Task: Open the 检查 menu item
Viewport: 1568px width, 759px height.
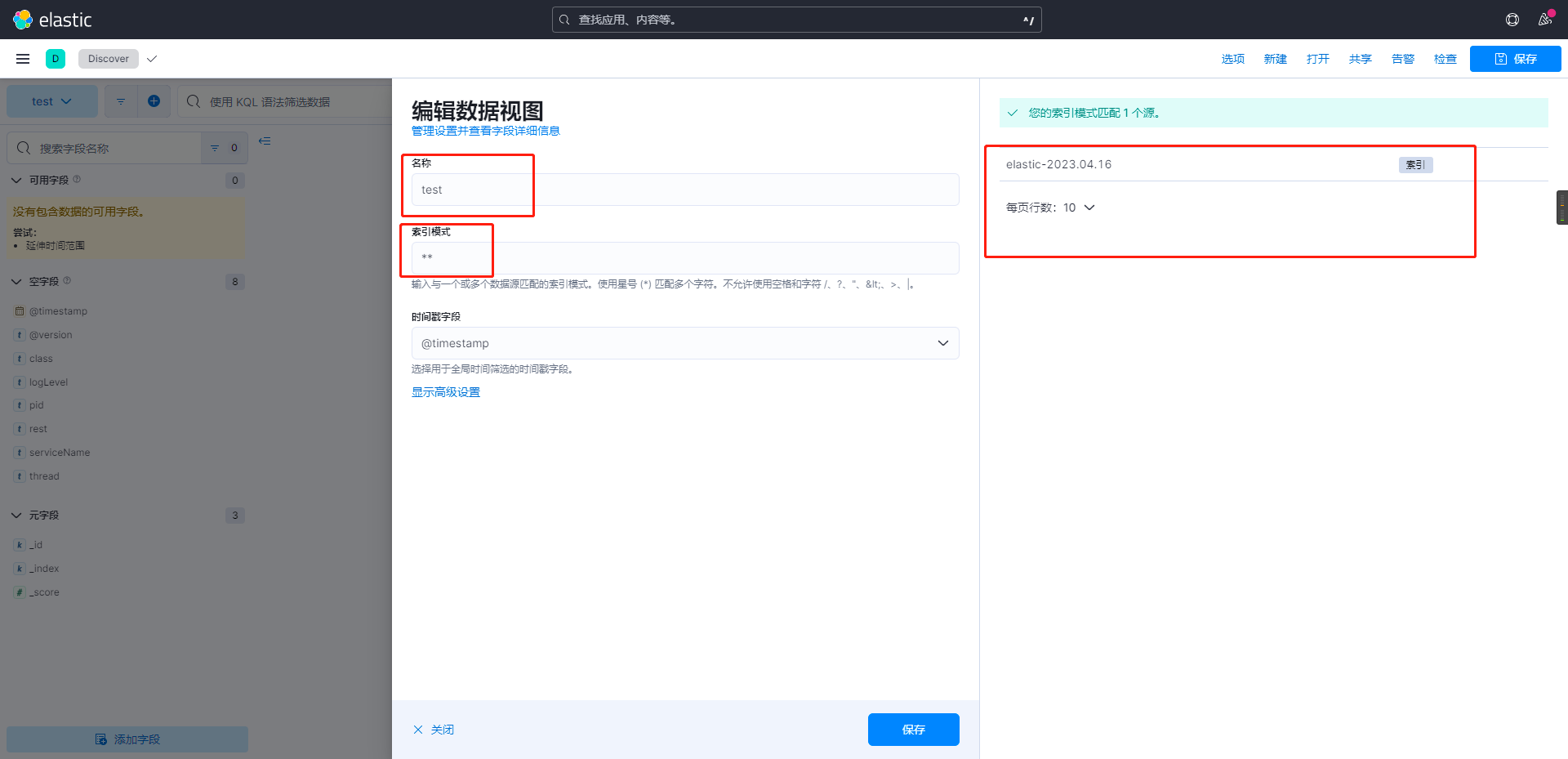Action: 1445,59
